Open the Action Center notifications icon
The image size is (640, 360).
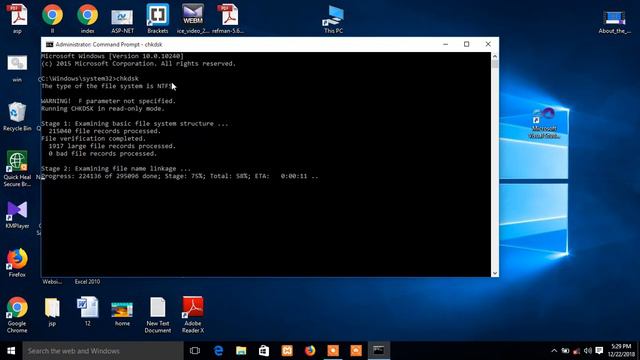click(x=599, y=351)
